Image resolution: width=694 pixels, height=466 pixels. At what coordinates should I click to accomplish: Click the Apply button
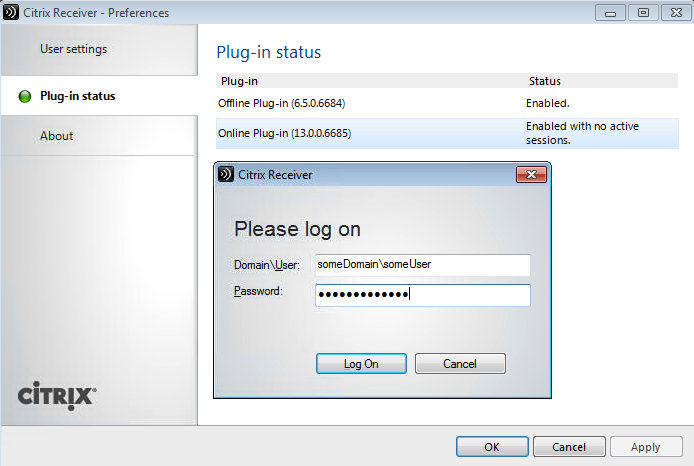[x=646, y=447]
